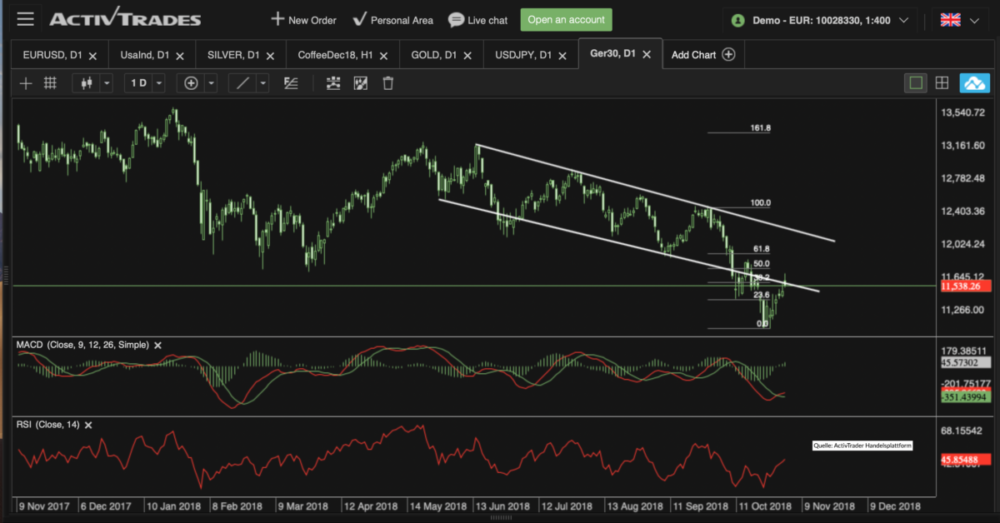This screenshot has height=523, width=1000.
Task: Close the USDJPY, D1 tab
Action: [x=562, y=56]
